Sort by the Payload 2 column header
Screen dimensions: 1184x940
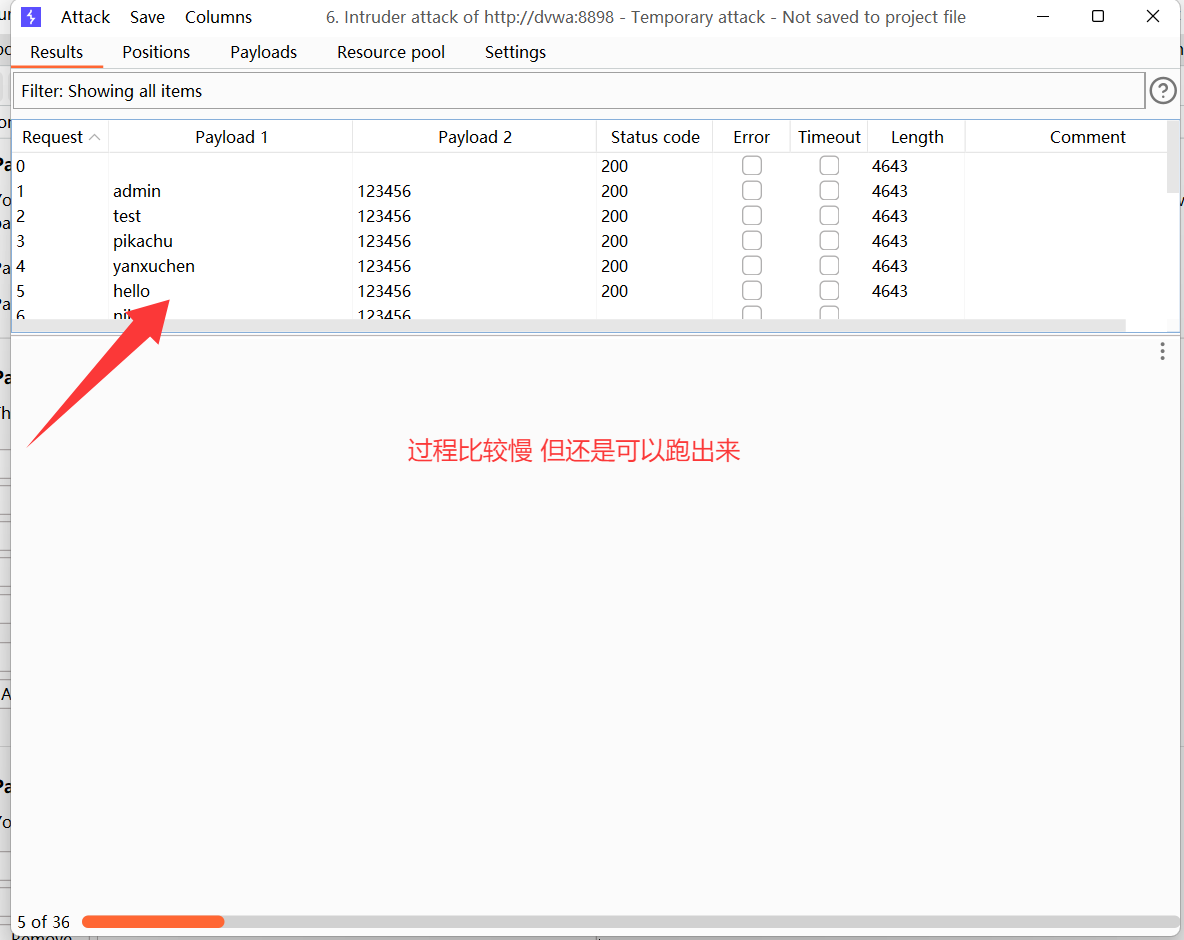click(474, 137)
